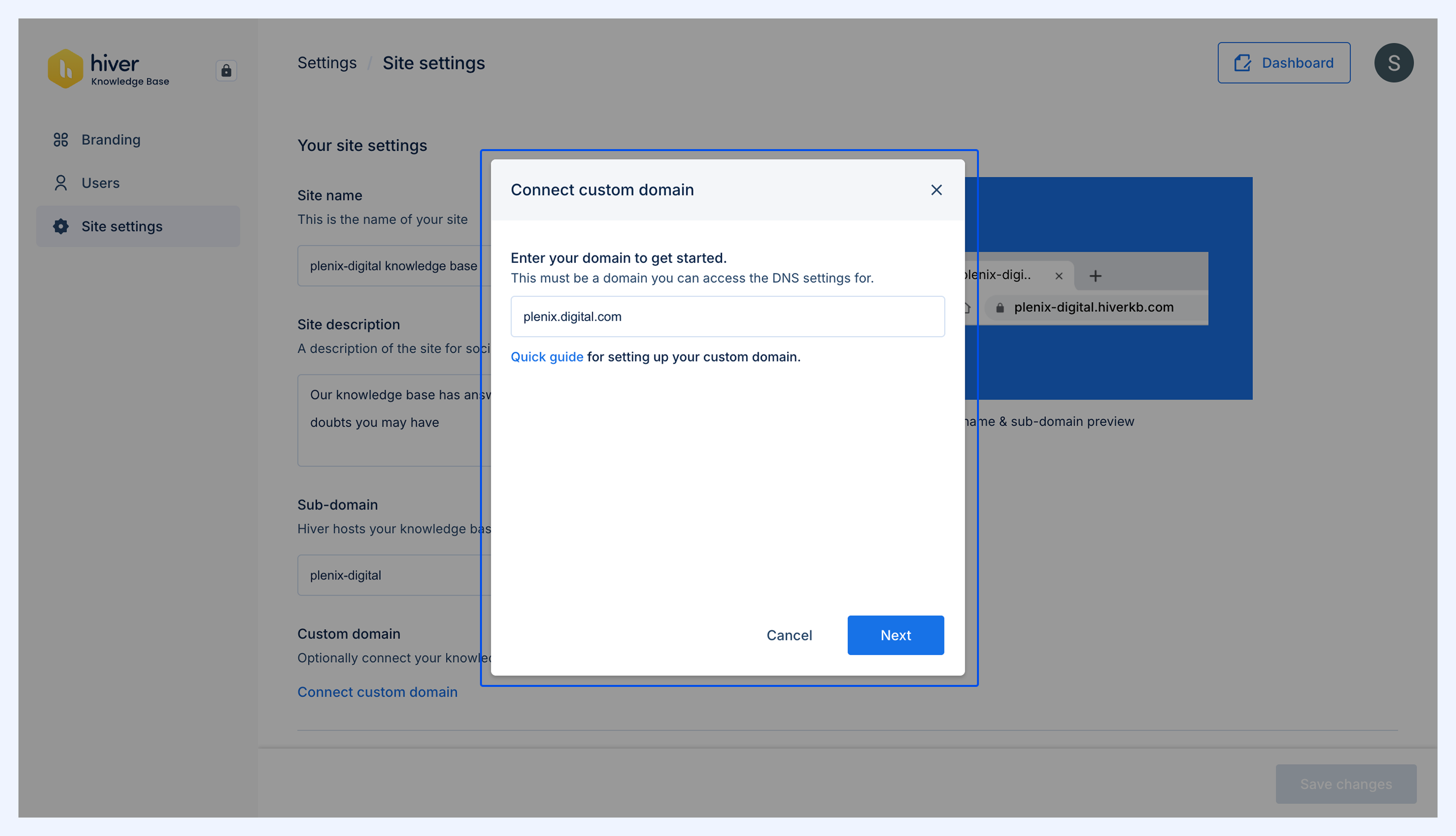
Task: Click the Branding grid icon
Action: [x=60, y=139]
